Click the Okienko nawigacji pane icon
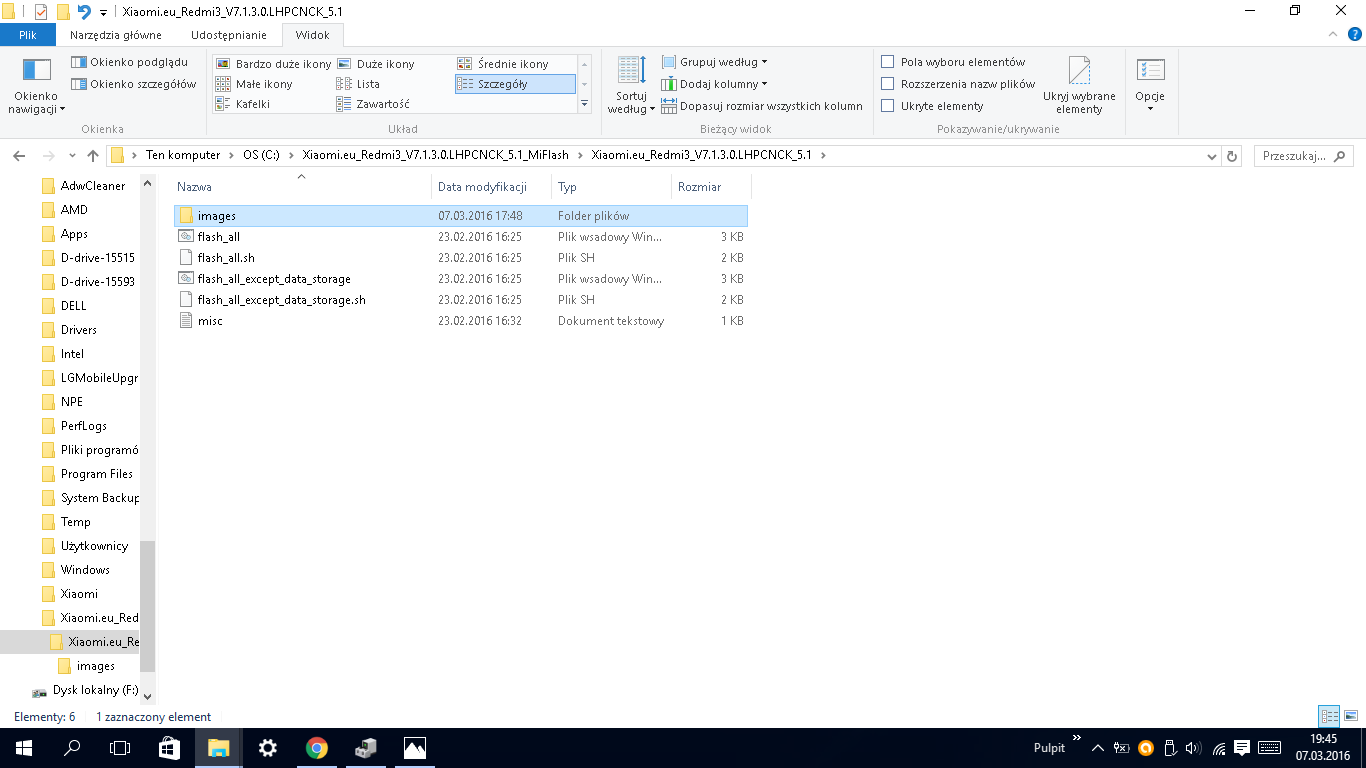 [37, 71]
